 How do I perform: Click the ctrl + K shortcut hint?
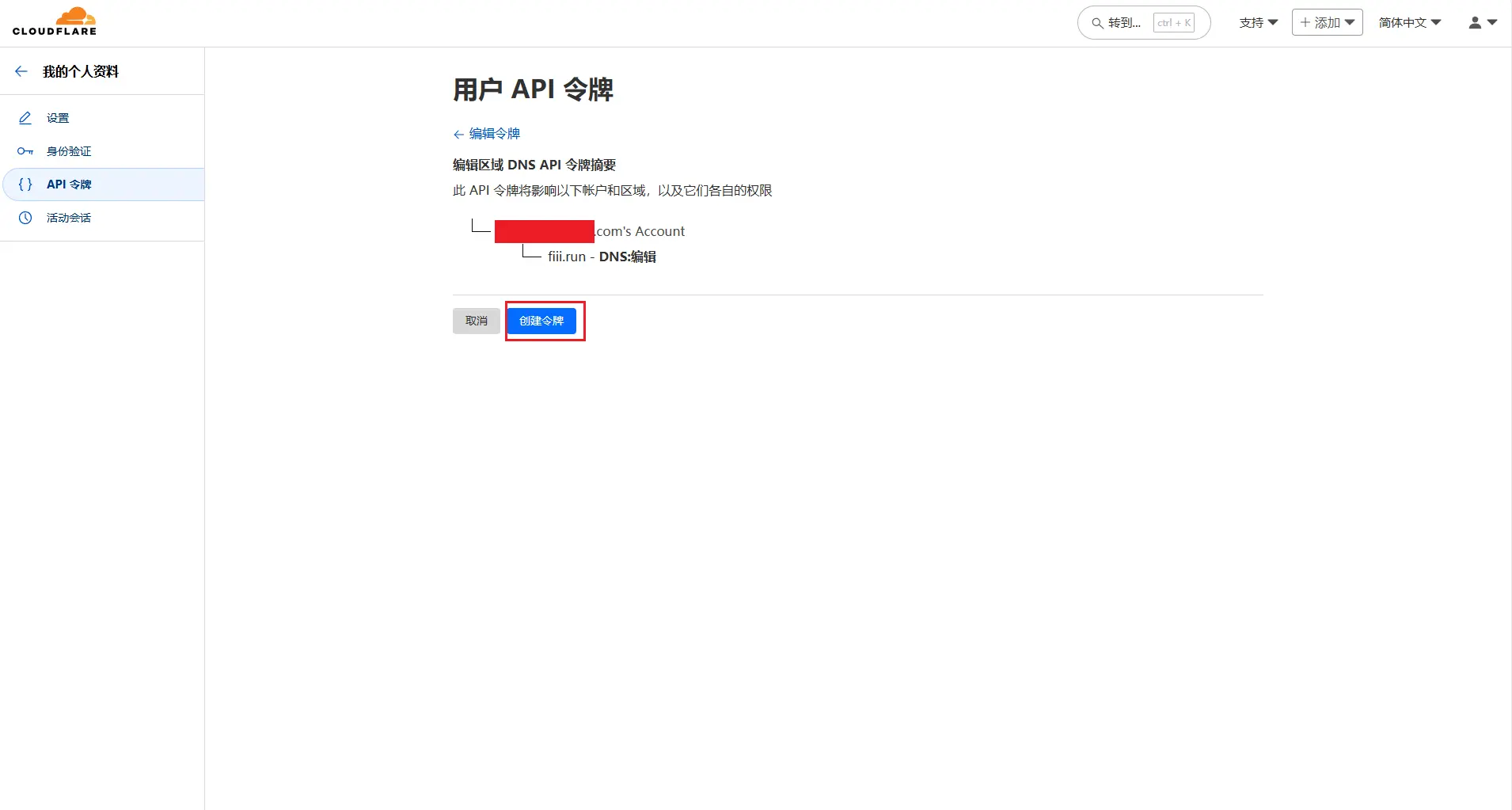tap(1174, 23)
